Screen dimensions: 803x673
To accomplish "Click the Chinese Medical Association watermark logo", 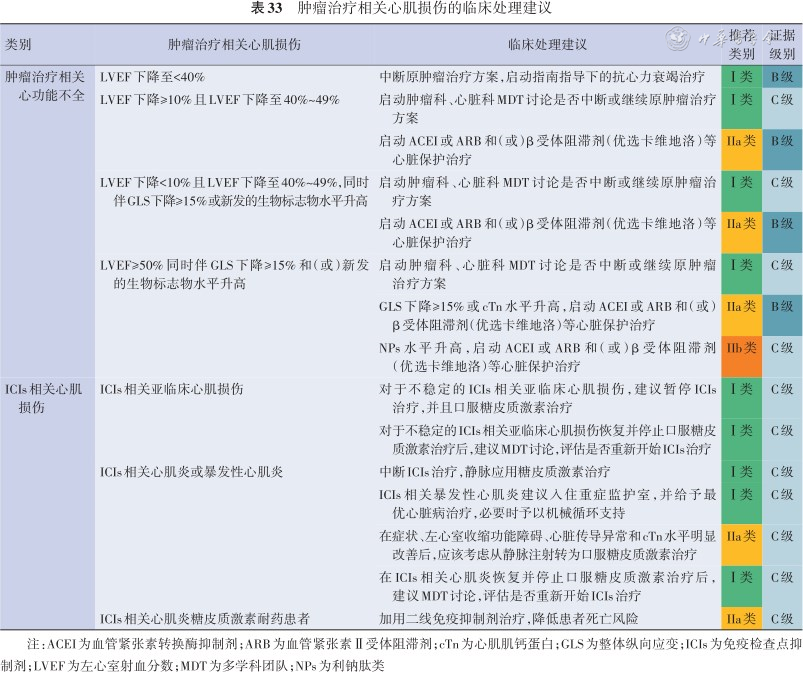I will [683, 42].
